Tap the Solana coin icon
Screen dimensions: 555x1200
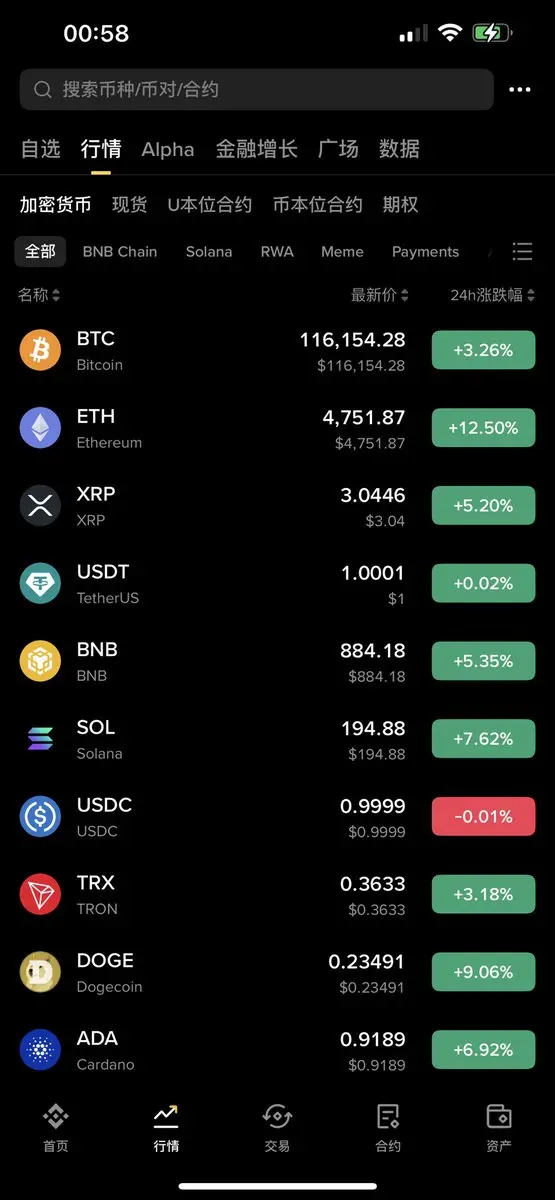[x=40, y=739]
